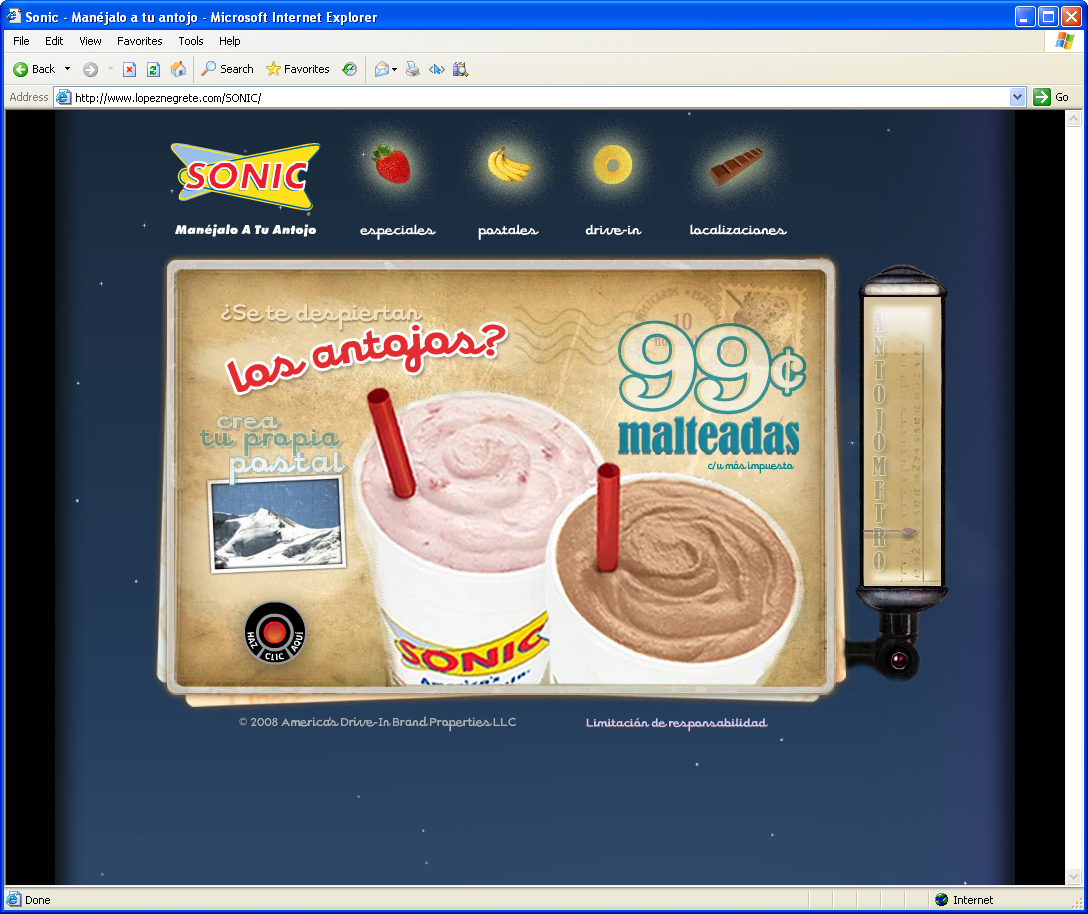Open the Tools menu
This screenshot has height=914, width=1088.
click(191, 41)
